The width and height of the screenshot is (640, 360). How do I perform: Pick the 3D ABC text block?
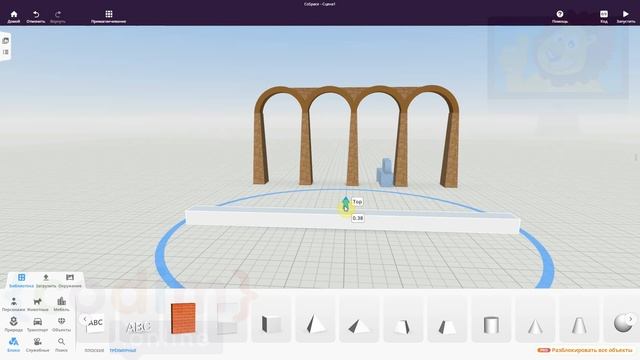point(138,327)
